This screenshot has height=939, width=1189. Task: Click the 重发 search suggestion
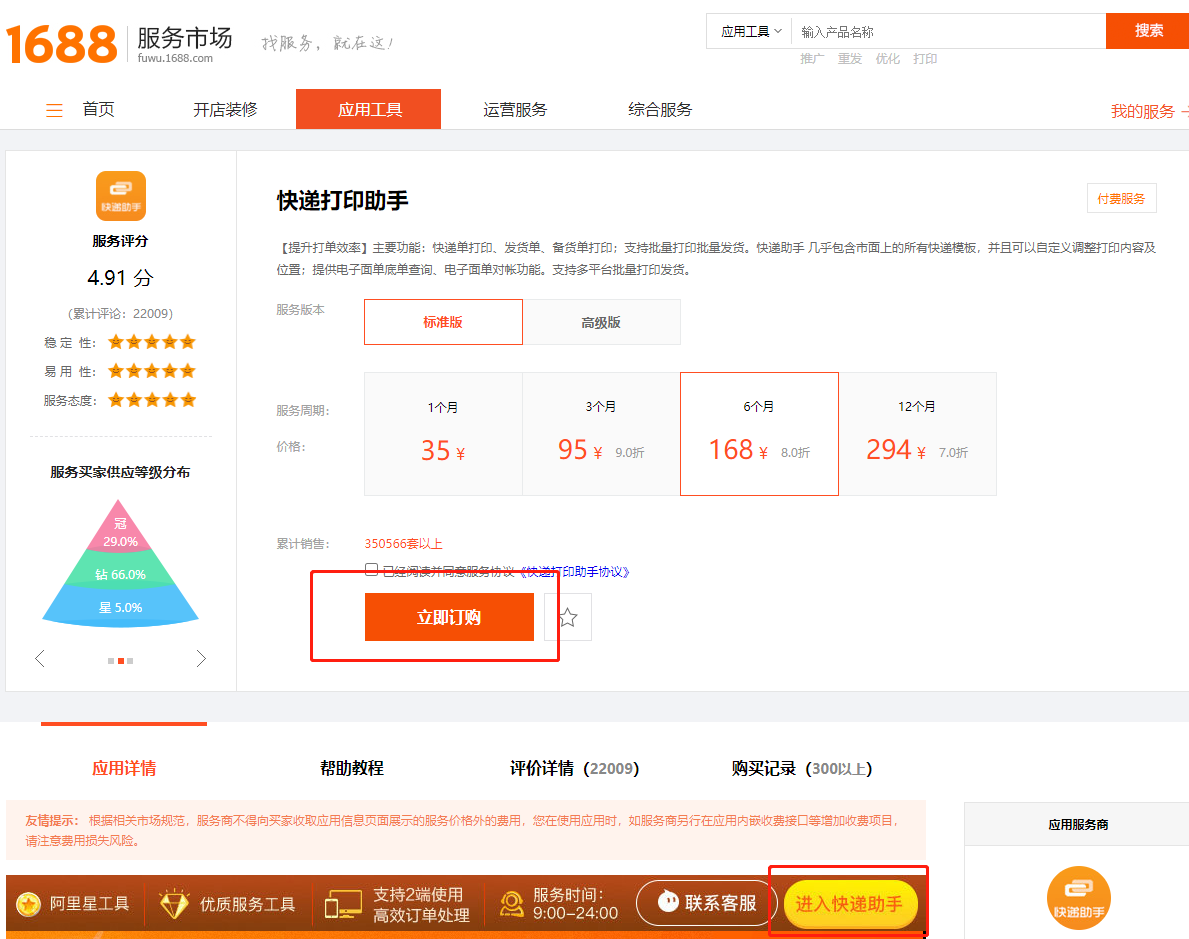pyautogui.click(x=850, y=58)
